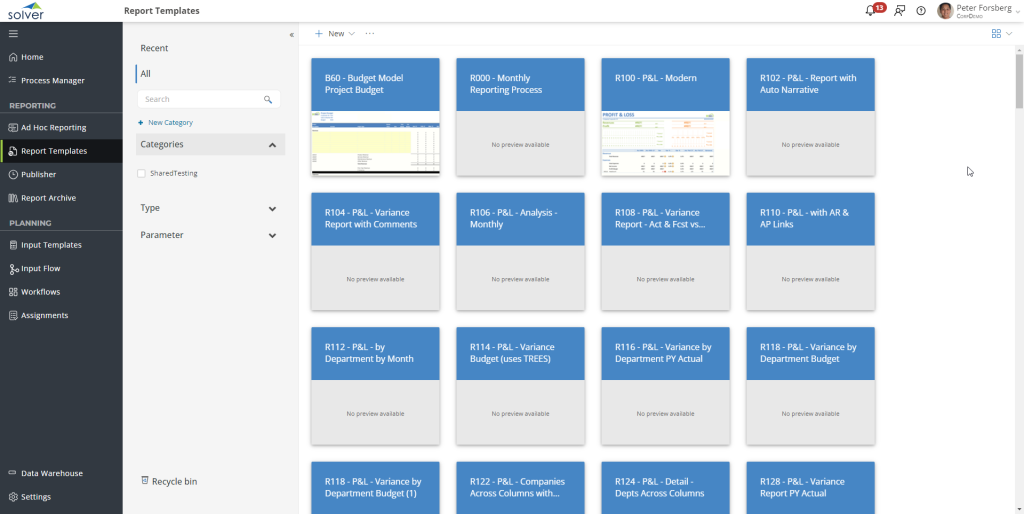
Task: Select the Recent filter
Action: pos(154,48)
